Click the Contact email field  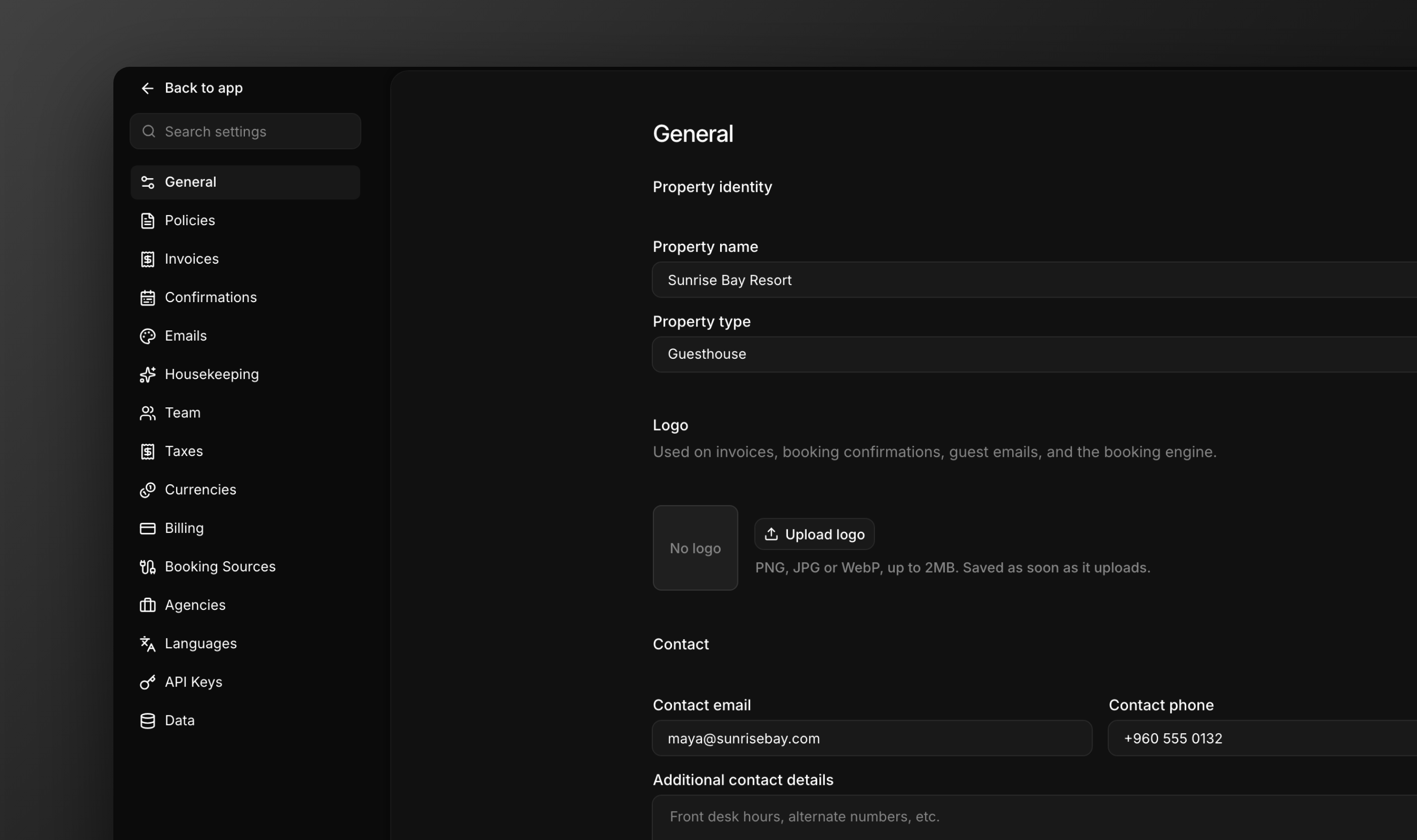(872, 739)
